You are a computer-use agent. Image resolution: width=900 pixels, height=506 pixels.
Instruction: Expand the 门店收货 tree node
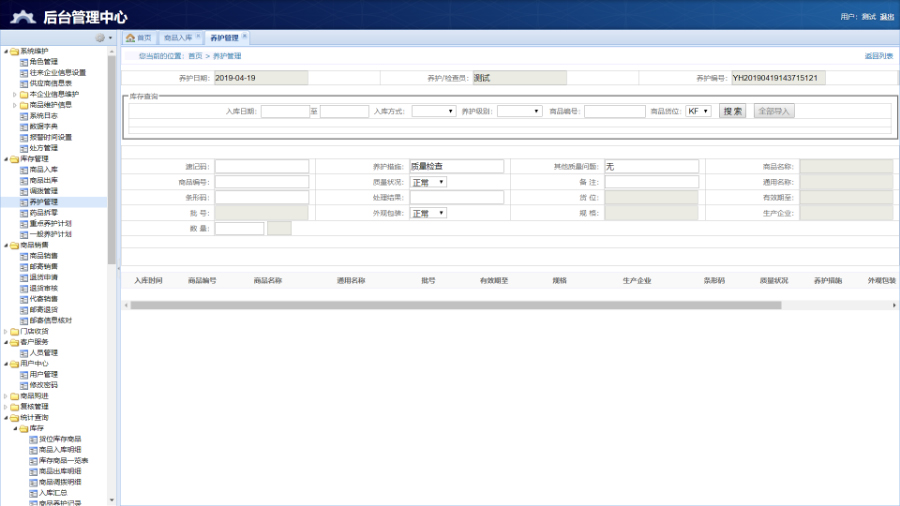[6, 332]
